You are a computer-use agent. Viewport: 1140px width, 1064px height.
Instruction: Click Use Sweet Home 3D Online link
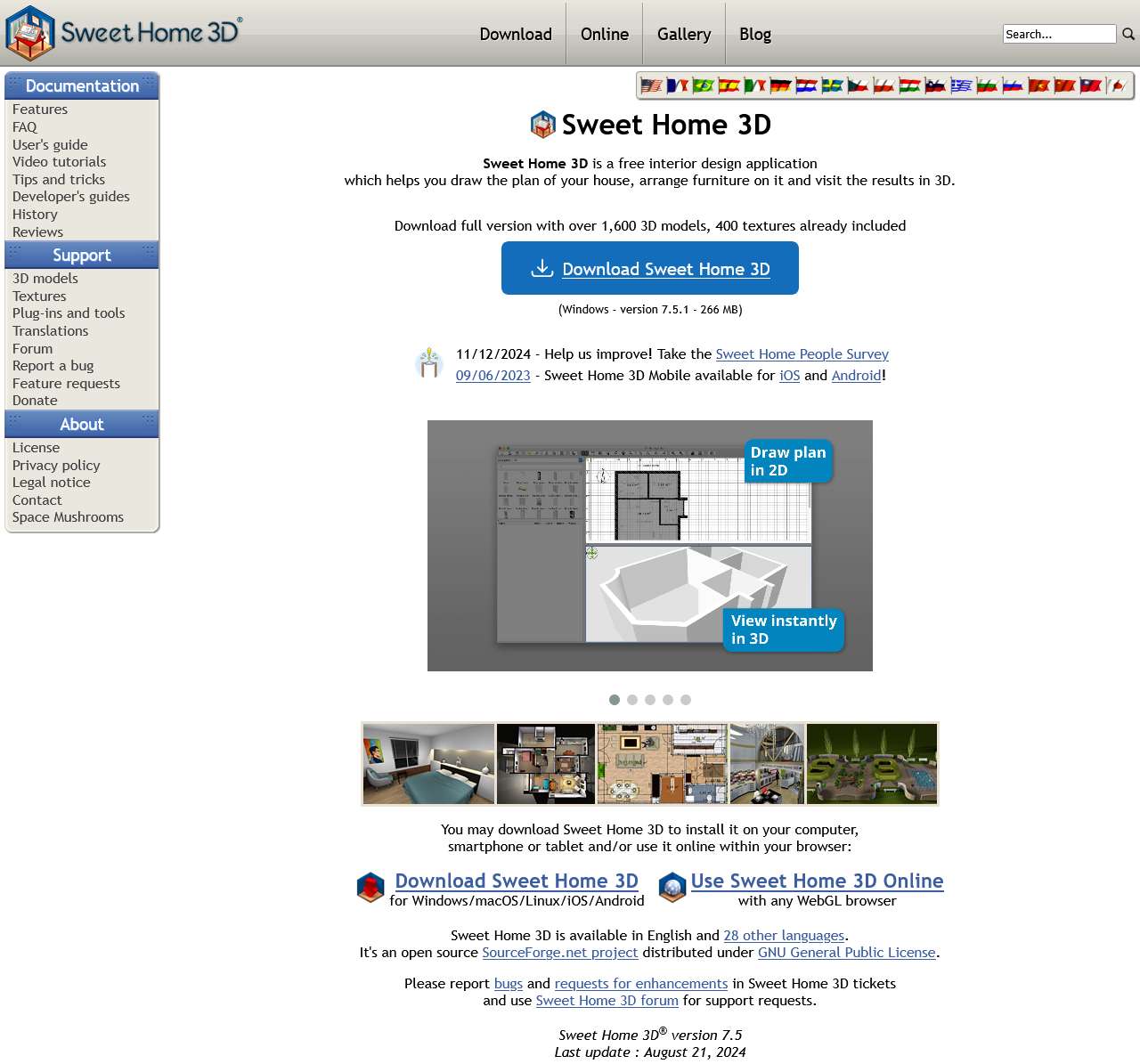point(817,881)
